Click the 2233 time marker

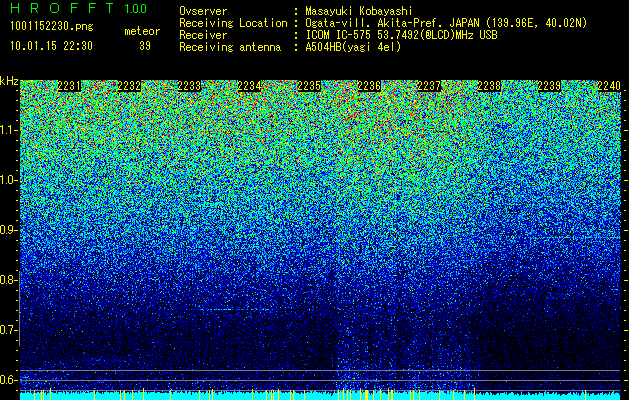189,86
